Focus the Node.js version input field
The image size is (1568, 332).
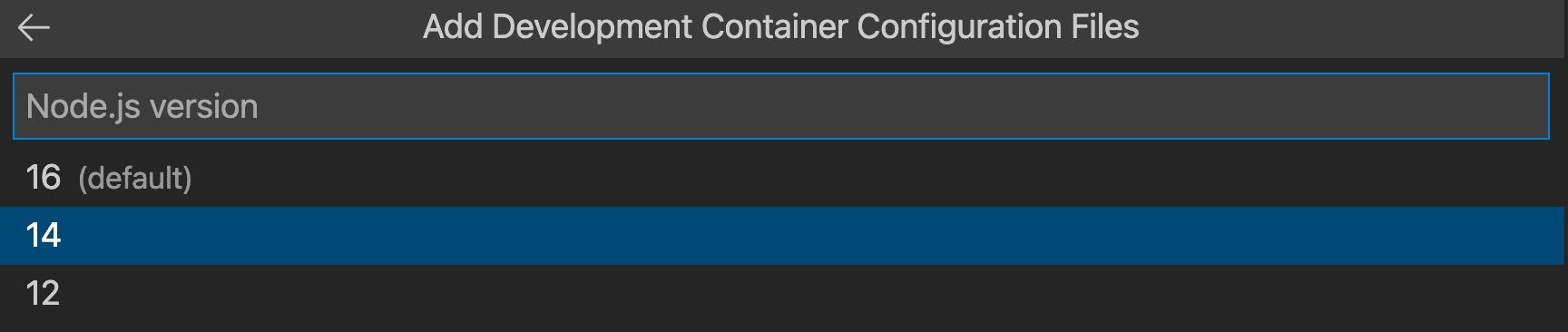click(x=780, y=106)
